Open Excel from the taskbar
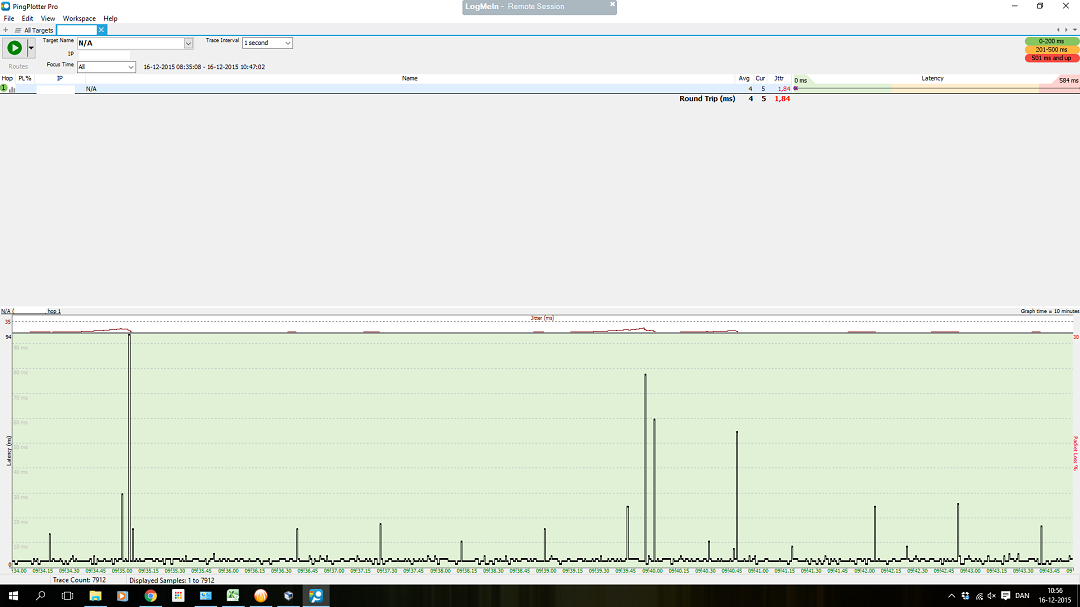This screenshot has height=607, width=1080. 232,595
